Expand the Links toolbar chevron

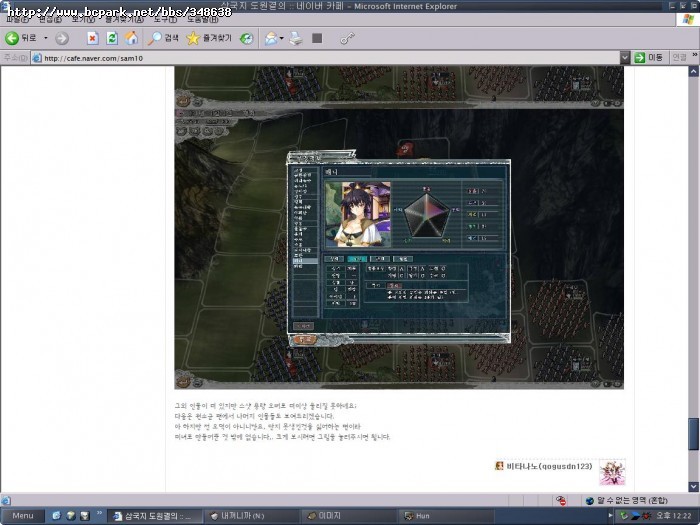pos(695,55)
